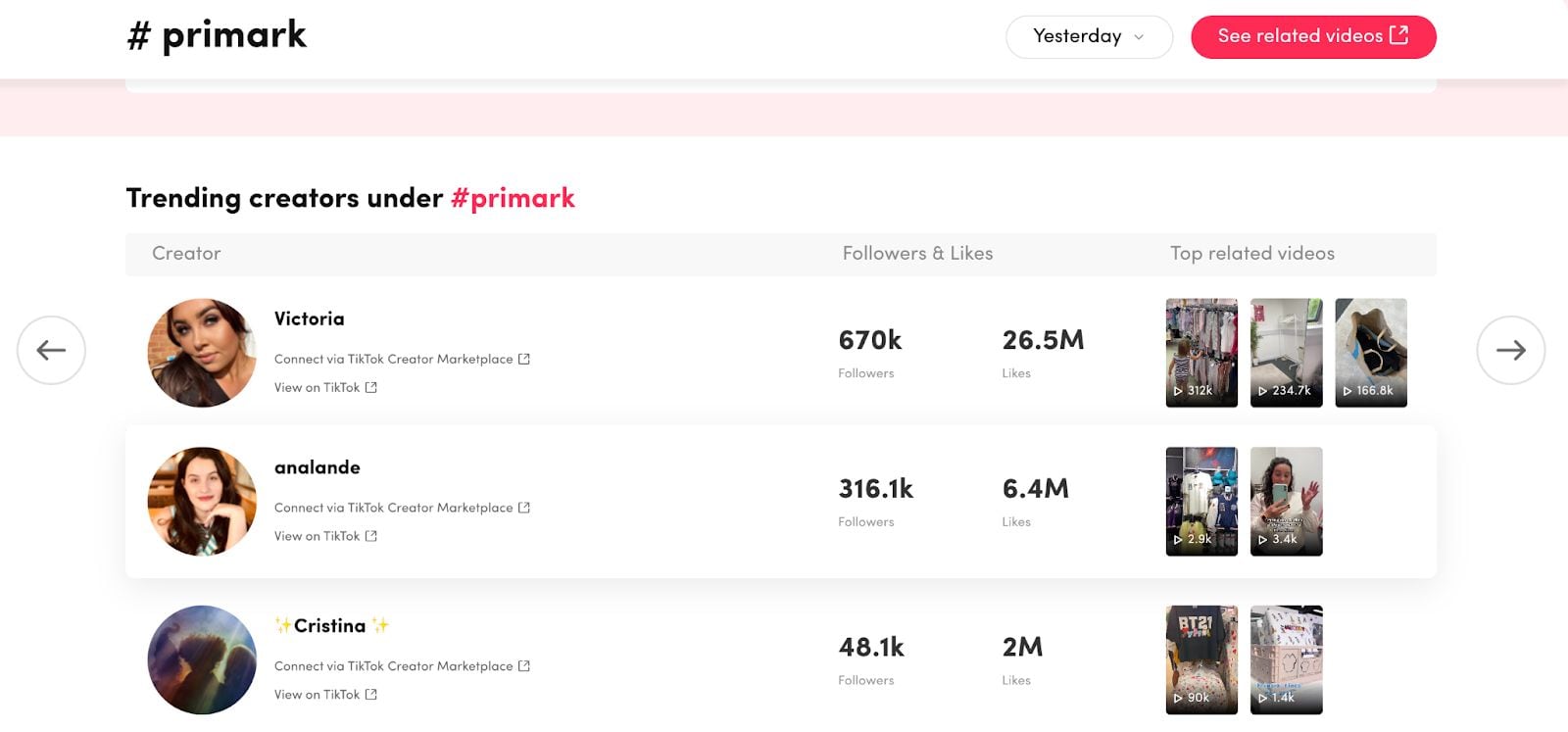Click the external link icon beside Cristina's Creator Marketplace link
Screen dimensions: 1568x732
point(524,665)
